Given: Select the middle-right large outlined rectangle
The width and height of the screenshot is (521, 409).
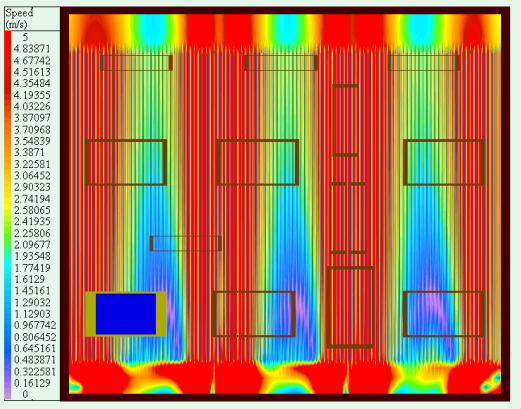Looking at the screenshot, I should (444, 162).
